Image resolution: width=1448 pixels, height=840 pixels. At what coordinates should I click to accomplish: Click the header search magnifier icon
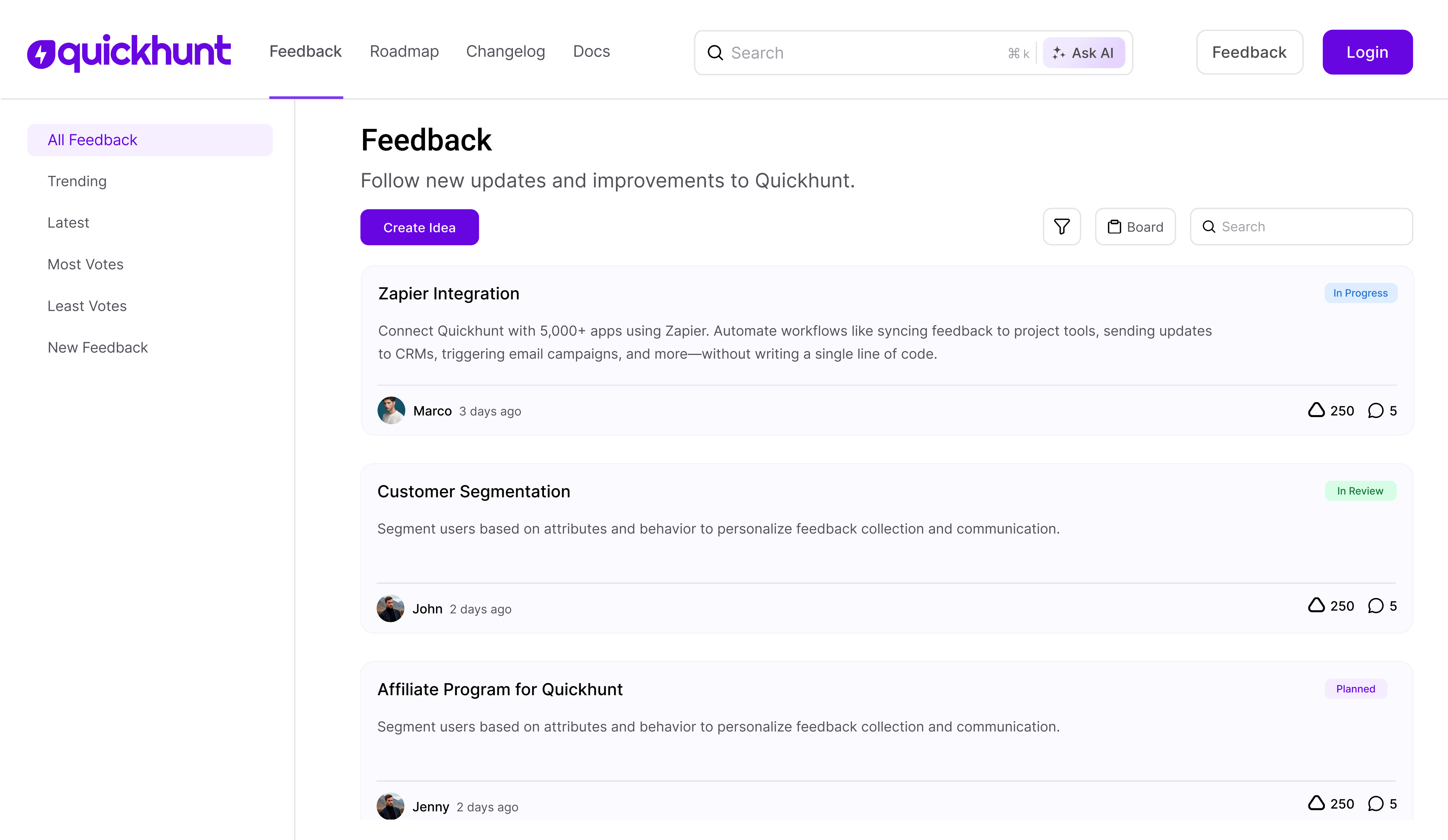(x=715, y=53)
